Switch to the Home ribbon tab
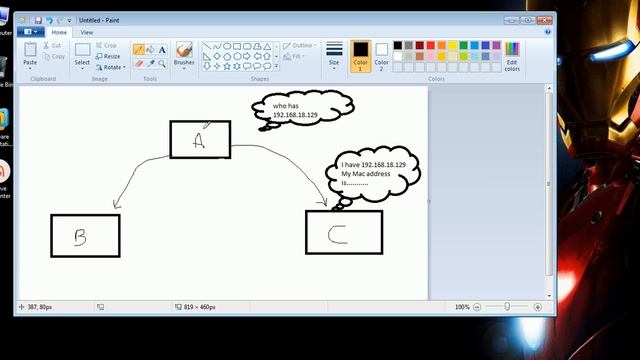This screenshot has width=640, height=360. pyautogui.click(x=59, y=32)
